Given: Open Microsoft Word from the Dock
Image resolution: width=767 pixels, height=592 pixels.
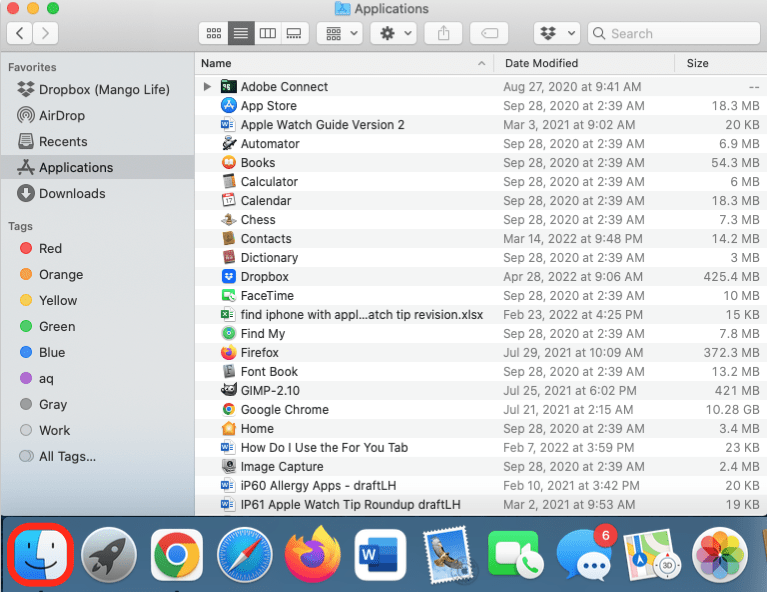Looking at the screenshot, I should (380, 554).
